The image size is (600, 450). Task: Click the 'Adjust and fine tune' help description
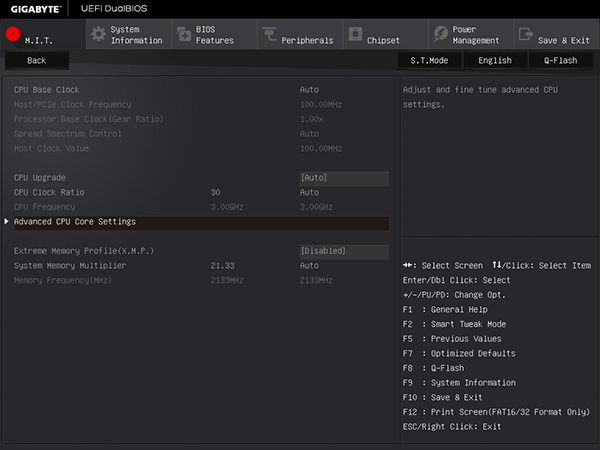[480, 97]
